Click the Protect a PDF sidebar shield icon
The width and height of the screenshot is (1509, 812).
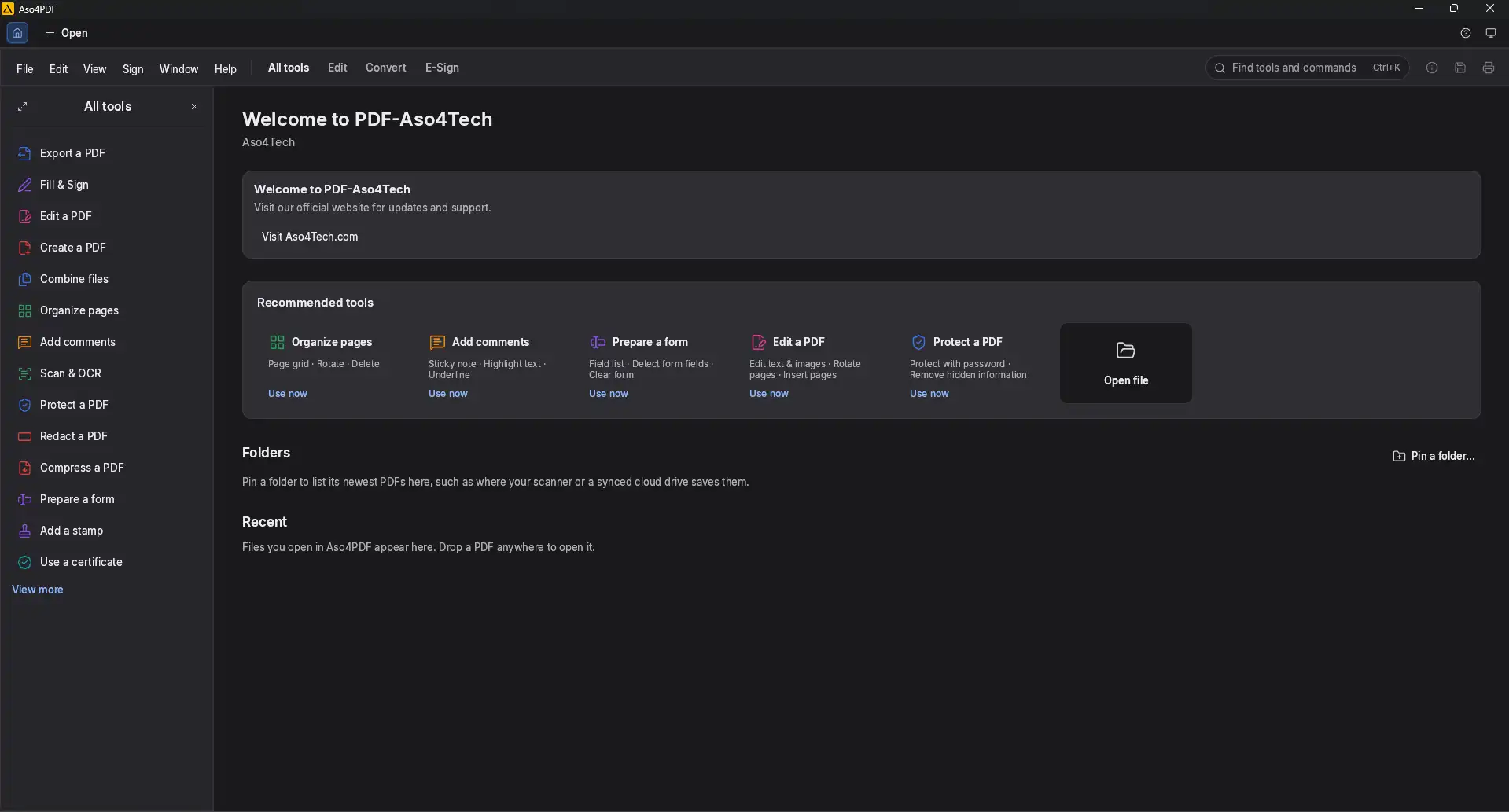25,405
